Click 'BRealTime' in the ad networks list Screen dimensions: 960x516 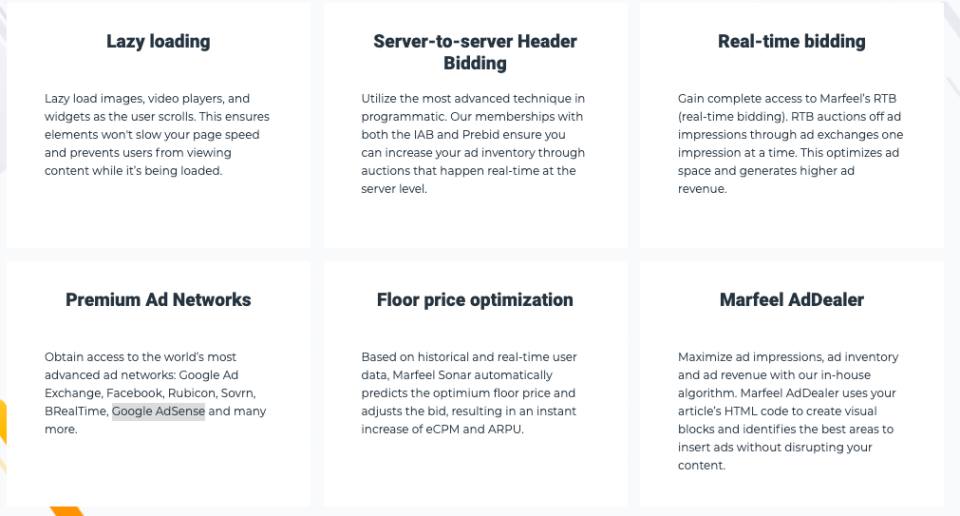(75, 411)
